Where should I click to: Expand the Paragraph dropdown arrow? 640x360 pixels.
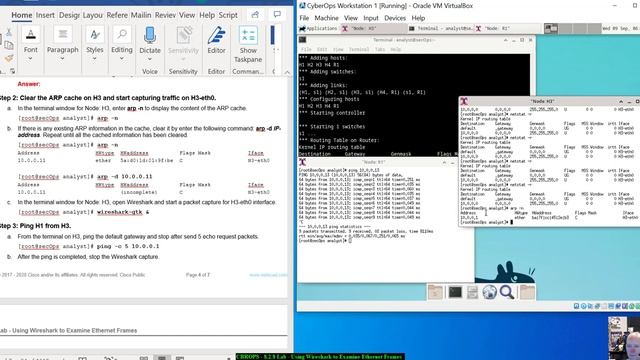[62, 59]
